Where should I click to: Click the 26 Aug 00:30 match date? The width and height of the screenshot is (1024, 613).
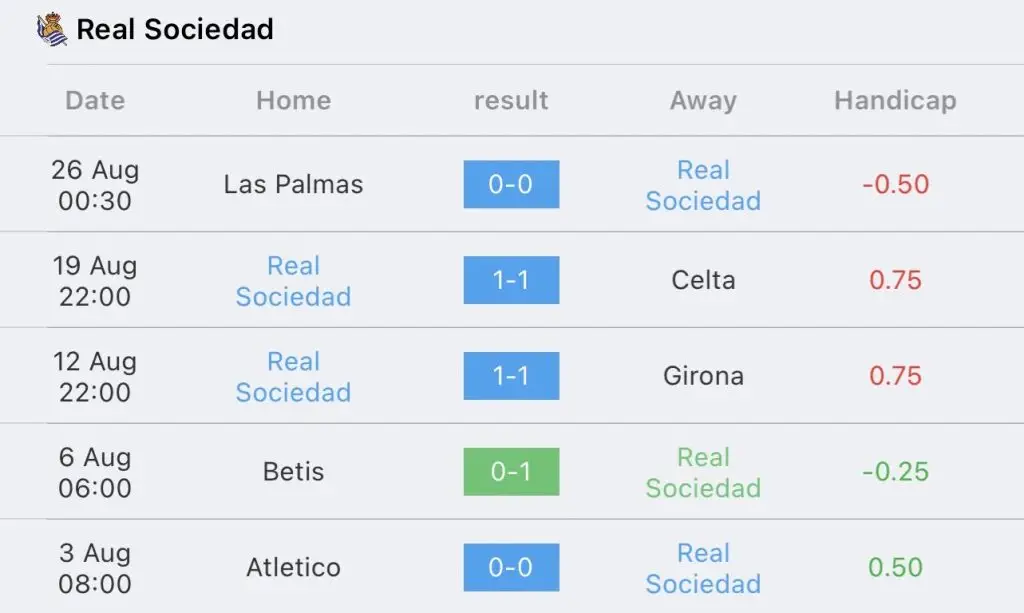[x=95, y=185]
